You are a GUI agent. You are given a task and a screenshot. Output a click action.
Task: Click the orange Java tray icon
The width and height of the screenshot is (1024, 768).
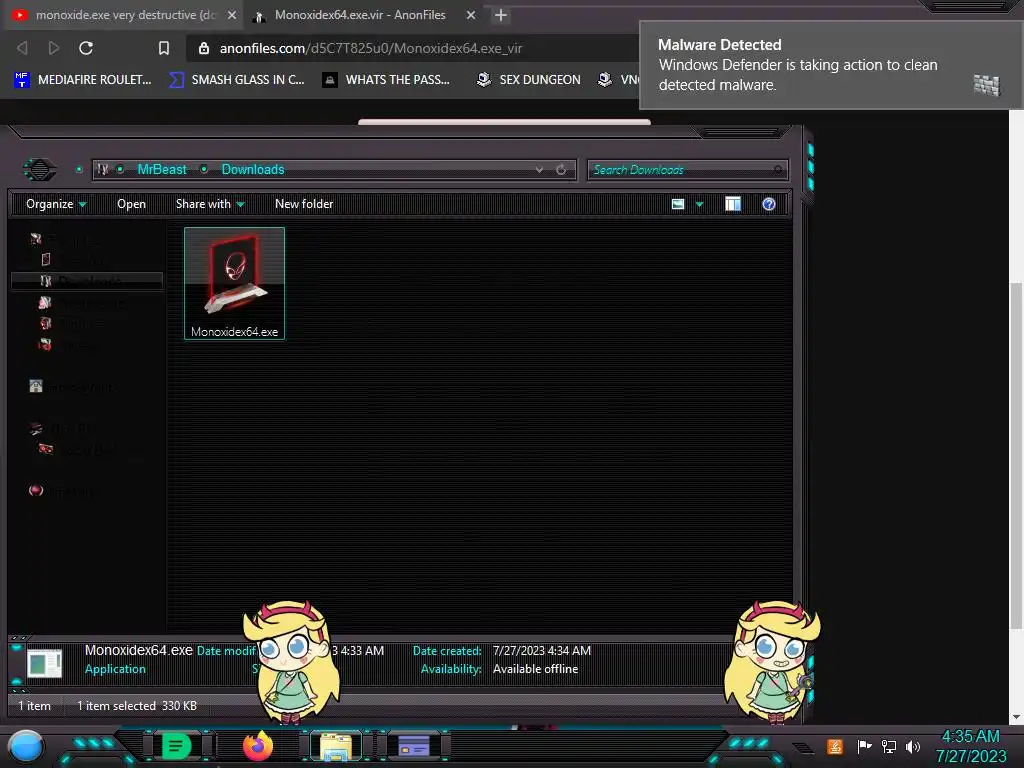tap(835, 746)
